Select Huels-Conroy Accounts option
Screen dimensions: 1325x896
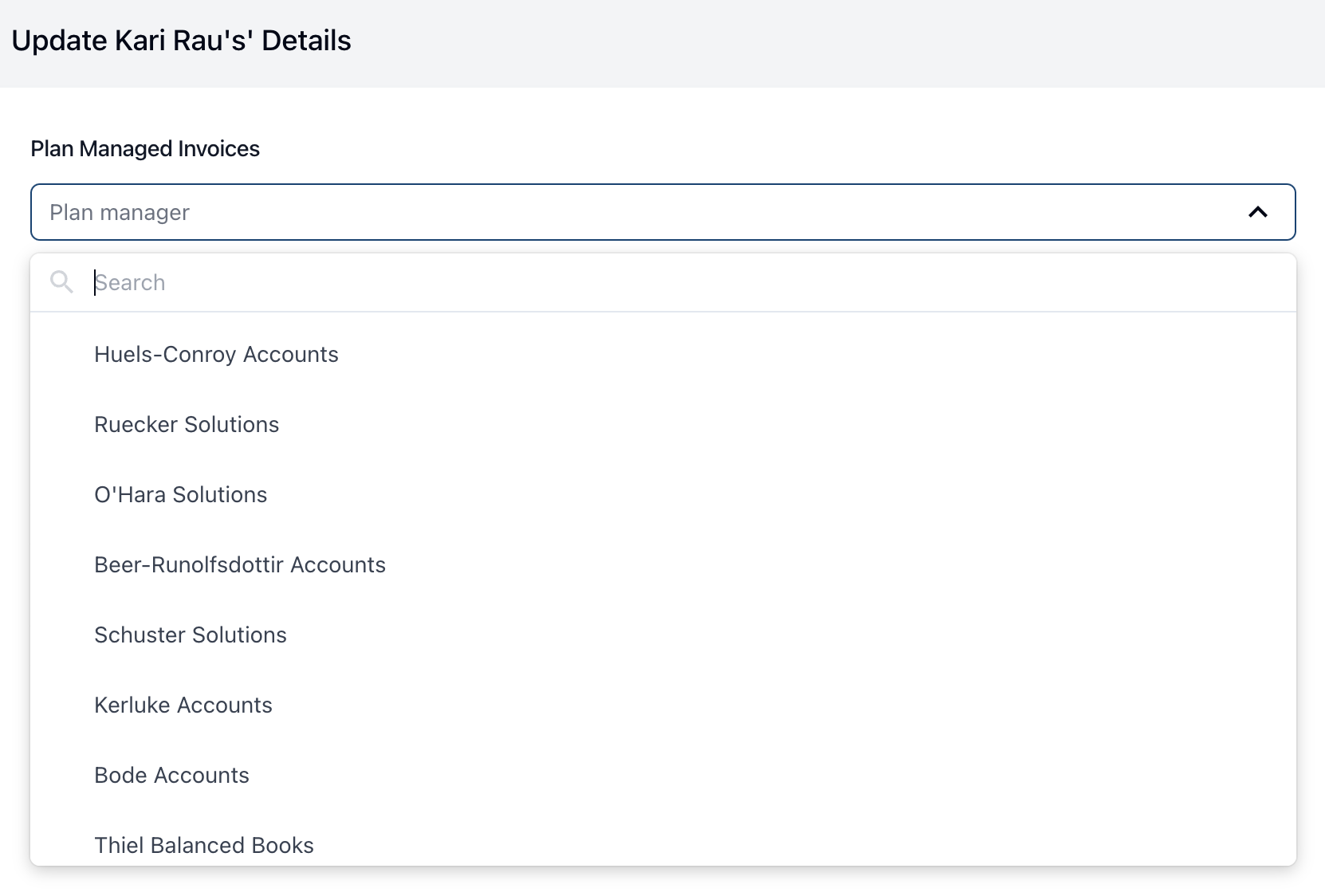(x=663, y=355)
